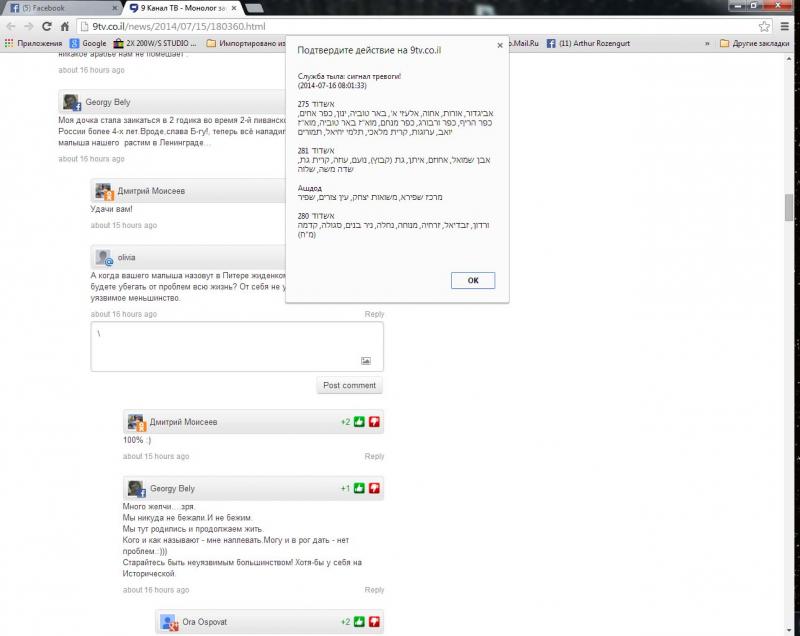Viewport: 800px width, 636px height.
Task: Reload the page with the refresh icon
Action: pos(46,27)
